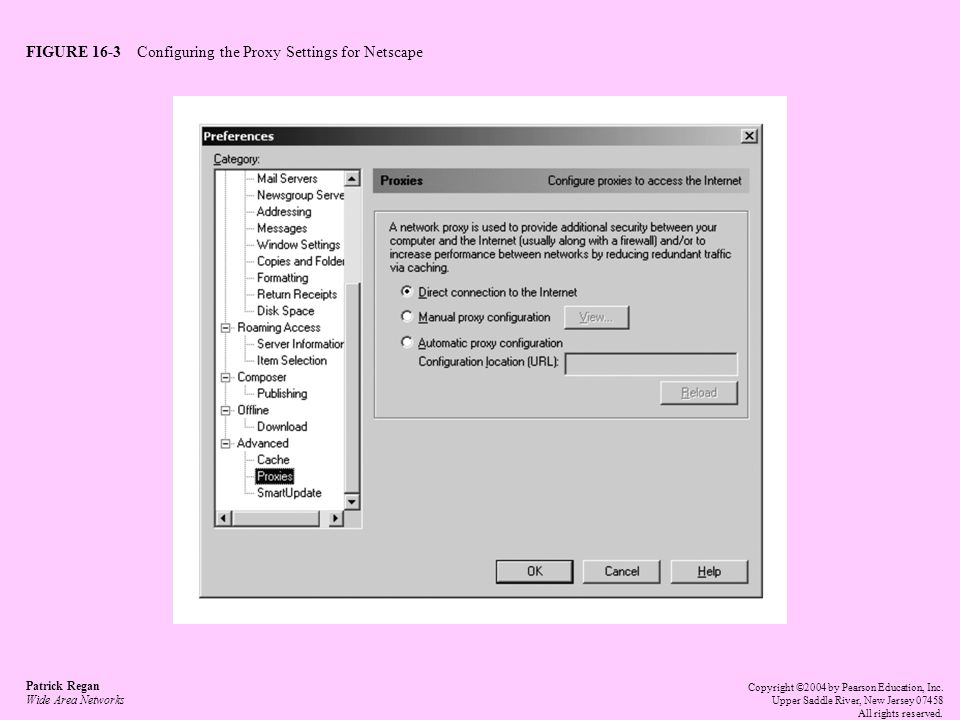Click the horizontal scrollbar thumb
The height and width of the screenshot is (720, 960).
(x=275, y=519)
